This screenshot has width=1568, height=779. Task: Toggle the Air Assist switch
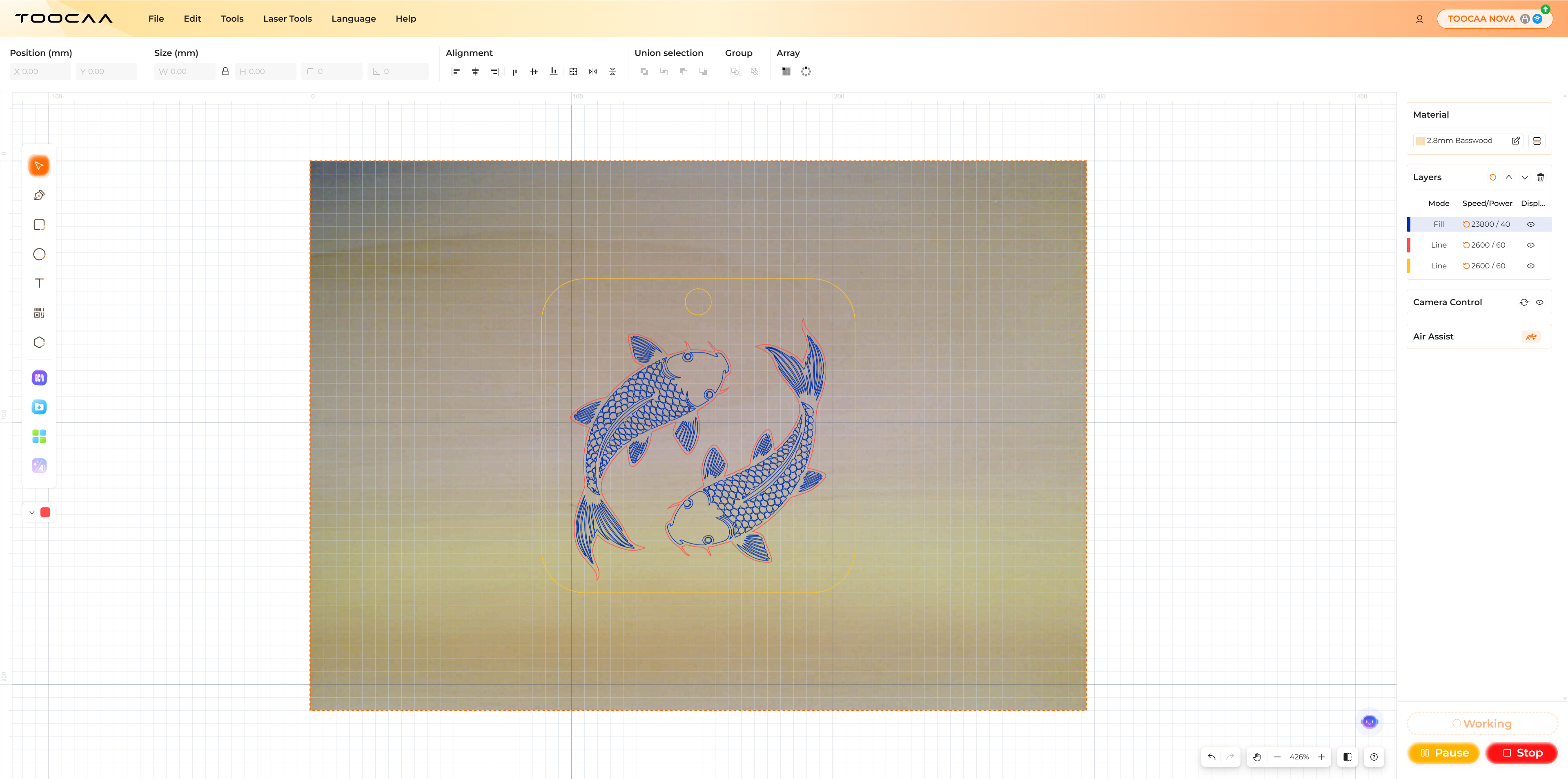(1531, 337)
